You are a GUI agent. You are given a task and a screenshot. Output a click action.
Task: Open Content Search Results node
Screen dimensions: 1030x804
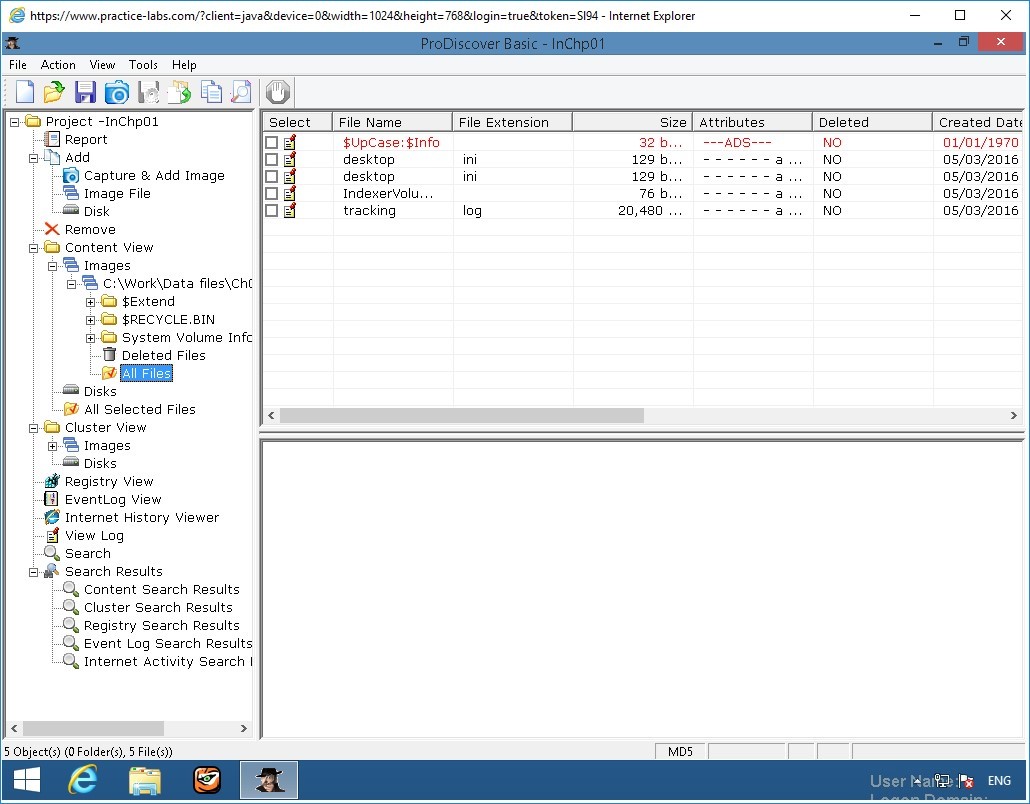[x=162, y=589]
